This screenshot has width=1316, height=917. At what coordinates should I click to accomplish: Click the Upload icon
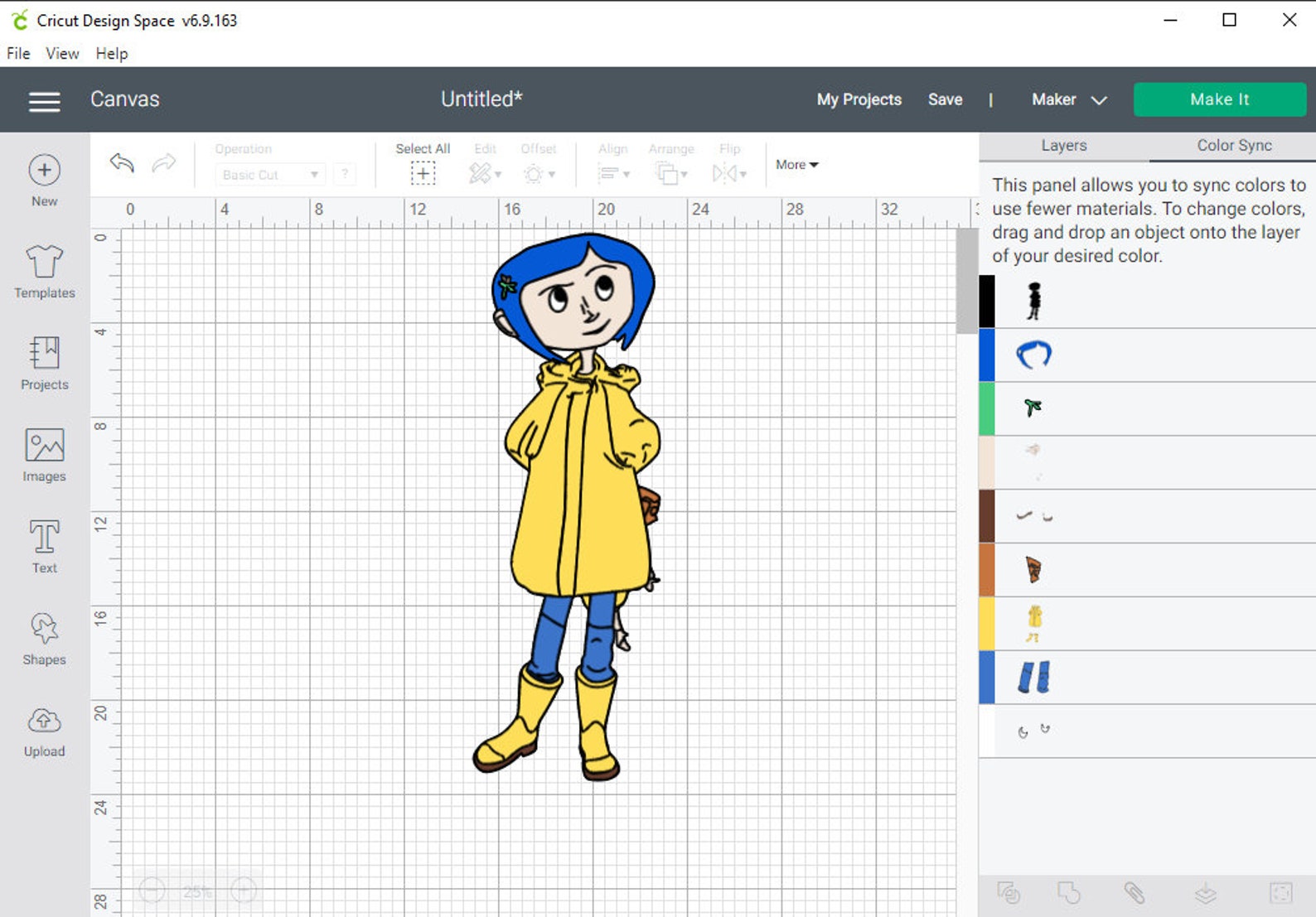tap(44, 721)
